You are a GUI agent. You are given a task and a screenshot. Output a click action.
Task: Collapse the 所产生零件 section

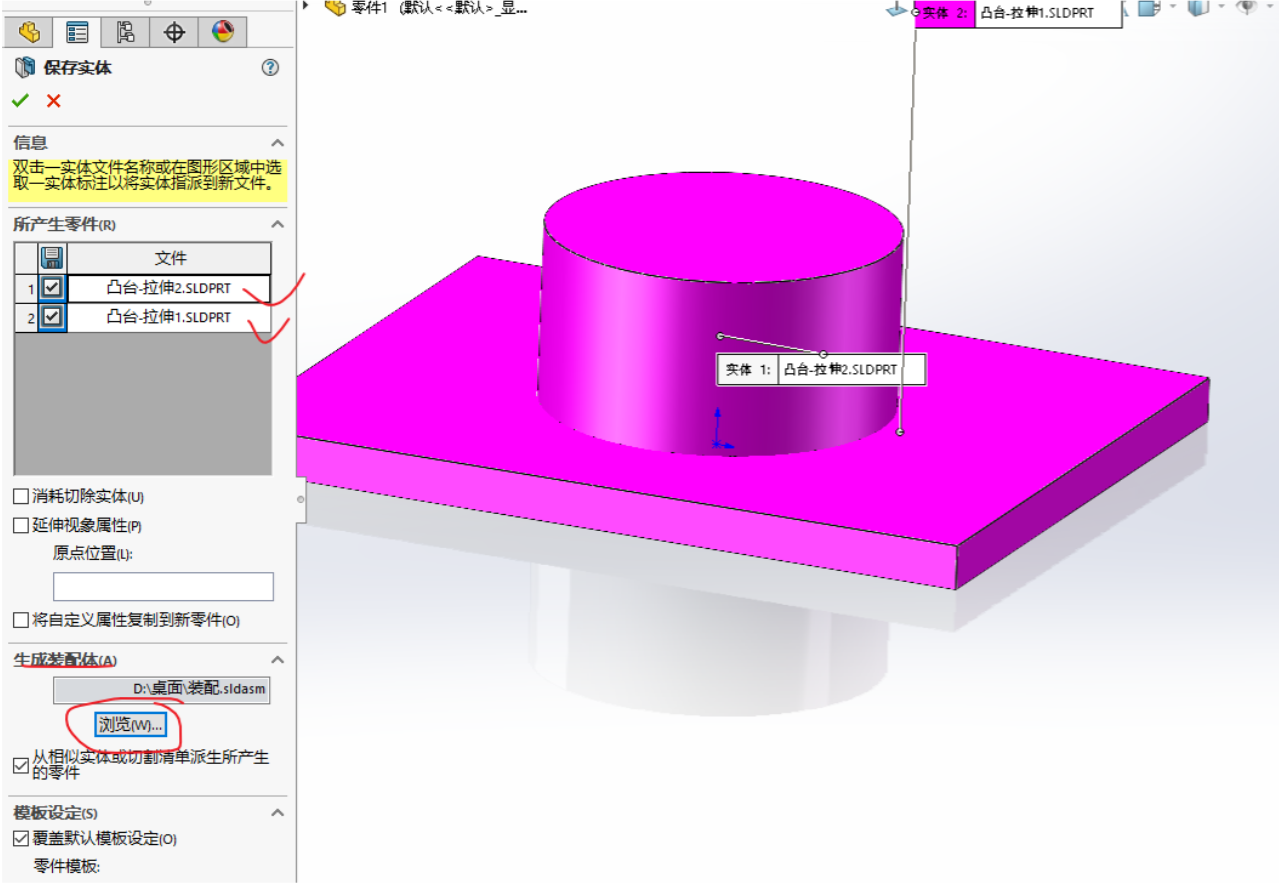(x=278, y=224)
